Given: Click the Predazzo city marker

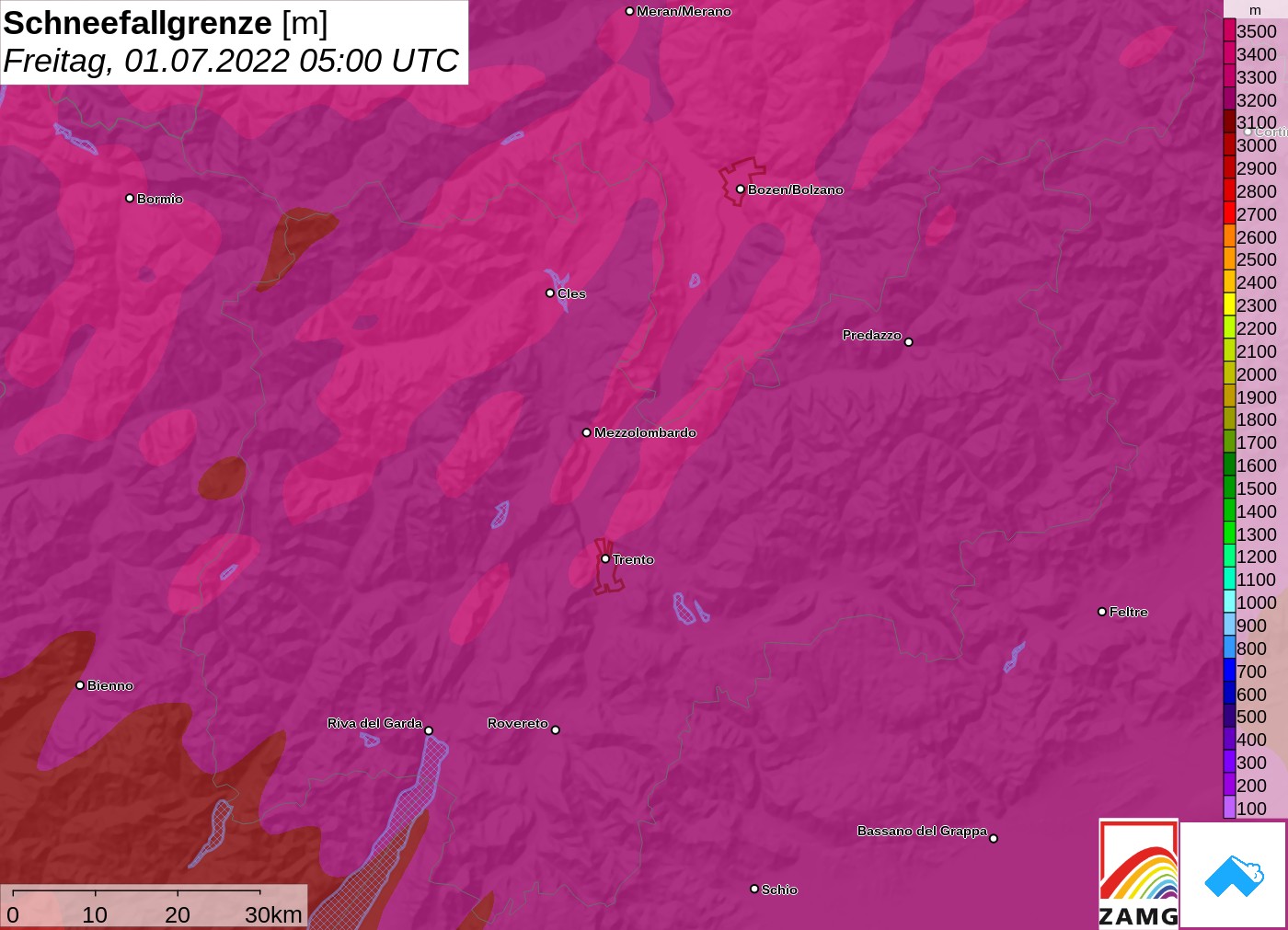Looking at the screenshot, I should [909, 341].
